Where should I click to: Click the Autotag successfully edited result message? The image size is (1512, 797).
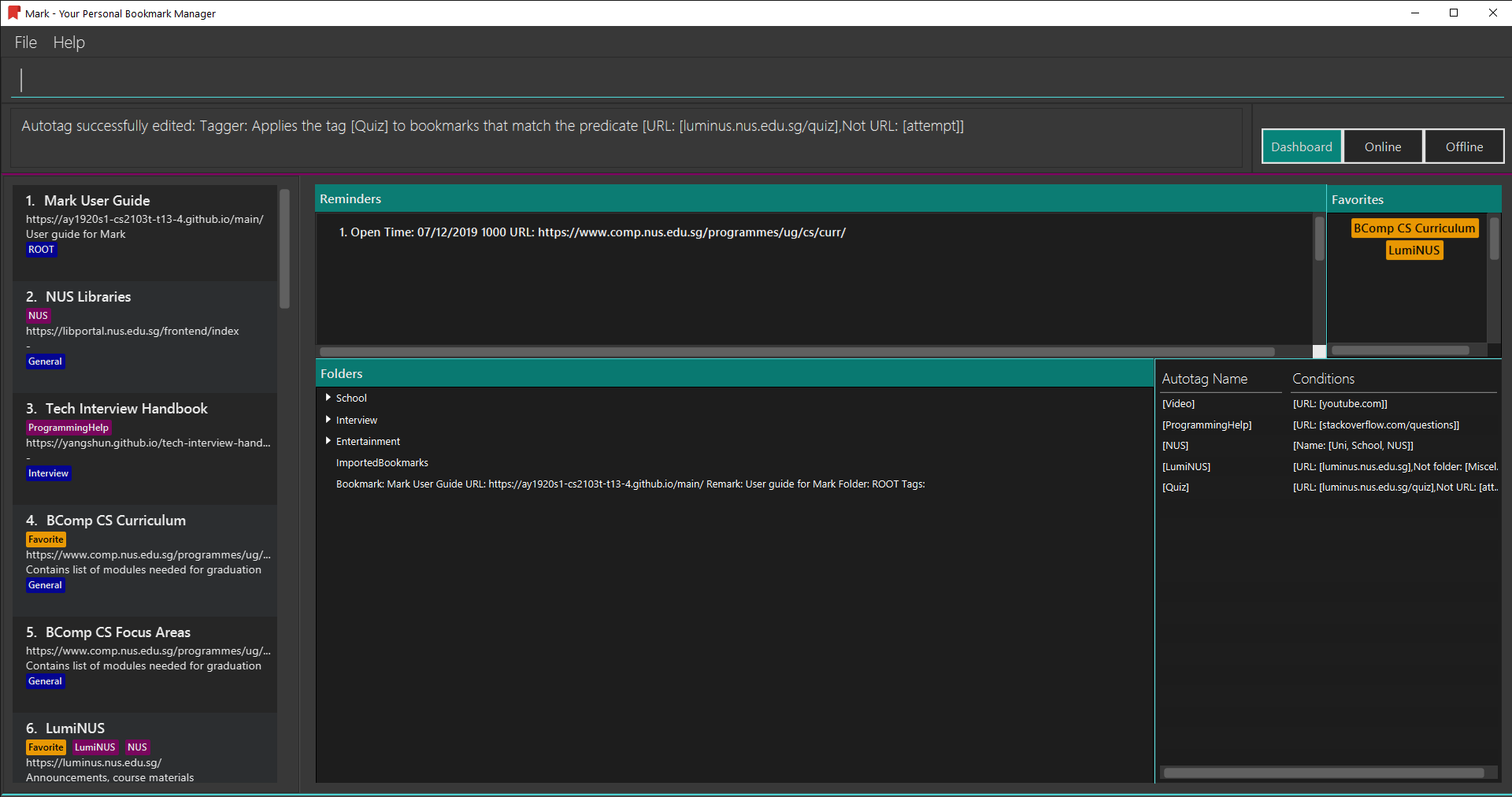pyautogui.click(x=492, y=126)
